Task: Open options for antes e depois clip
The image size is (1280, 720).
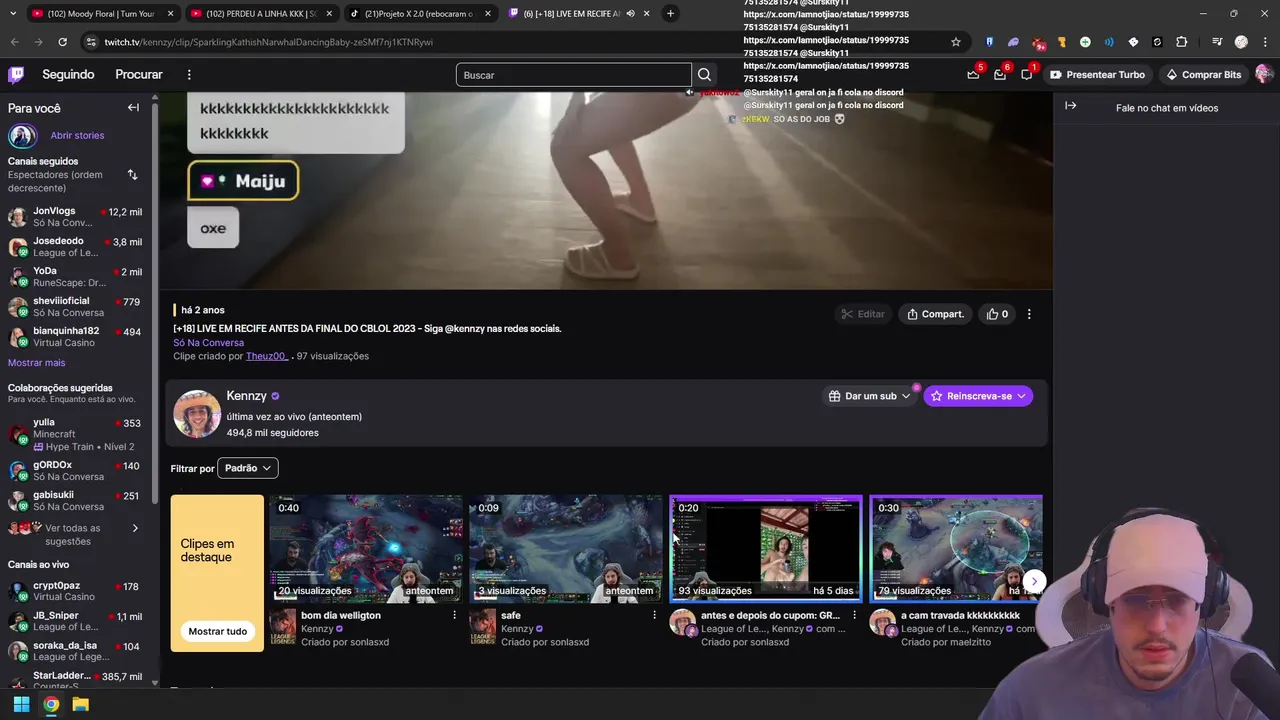Action: (x=854, y=615)
